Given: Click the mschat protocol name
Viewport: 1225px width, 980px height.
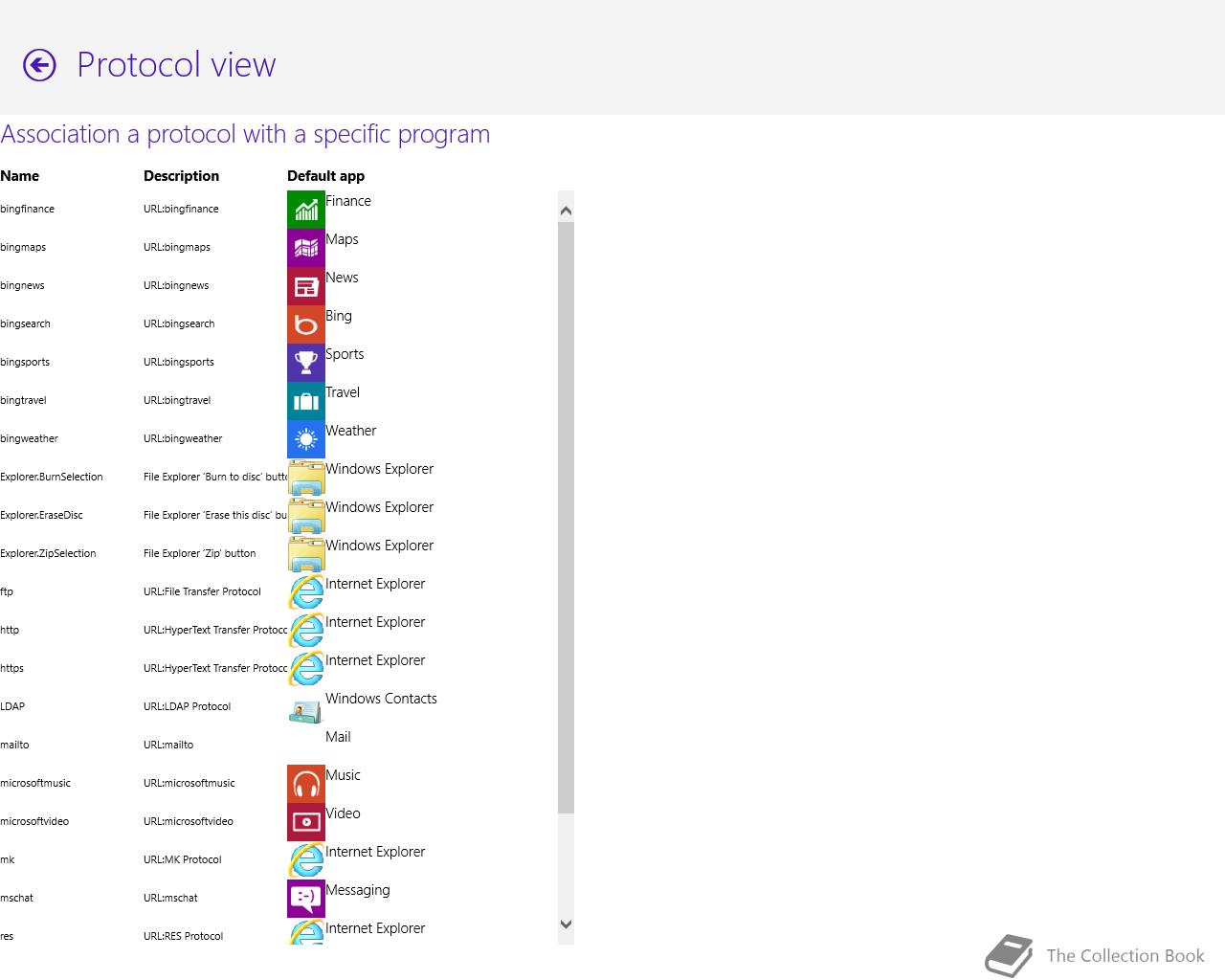Looking at the screenshot, I should point(16,898).
